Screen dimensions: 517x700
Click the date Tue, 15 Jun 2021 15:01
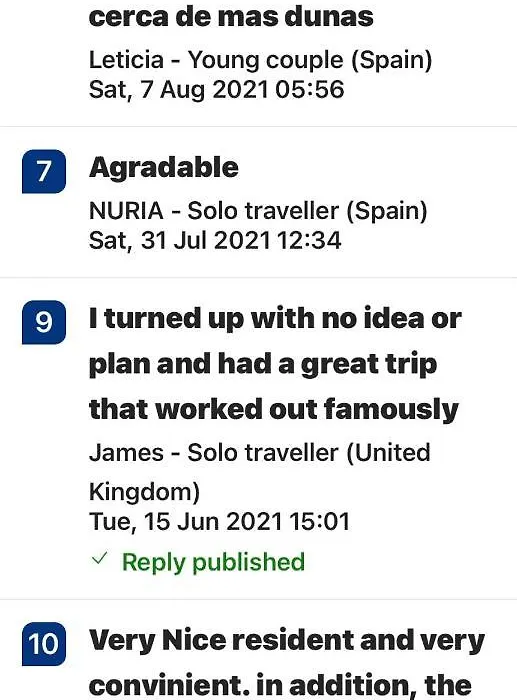coord(219,522)
